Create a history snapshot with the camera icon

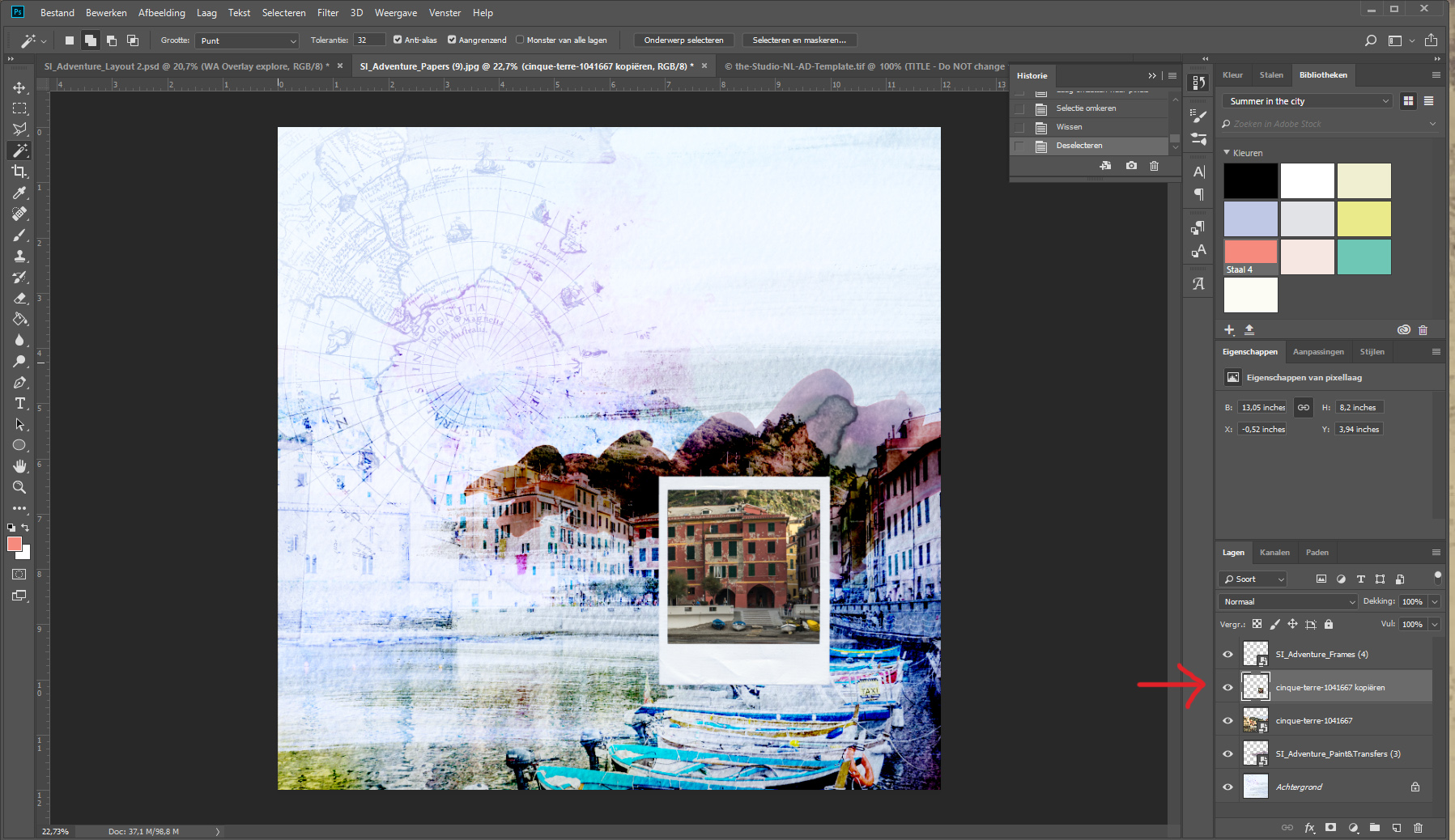[x=1131, y=166]
